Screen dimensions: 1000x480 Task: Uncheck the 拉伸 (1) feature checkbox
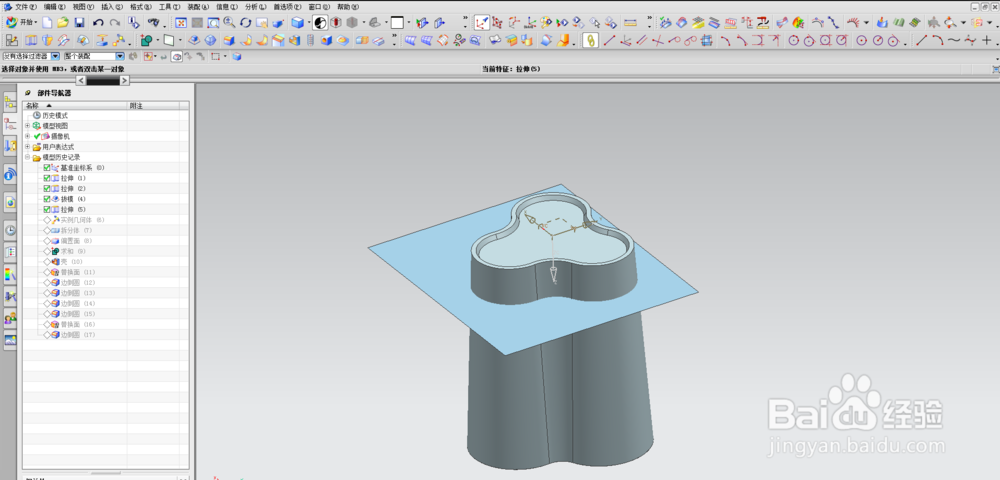pos(47,178)
